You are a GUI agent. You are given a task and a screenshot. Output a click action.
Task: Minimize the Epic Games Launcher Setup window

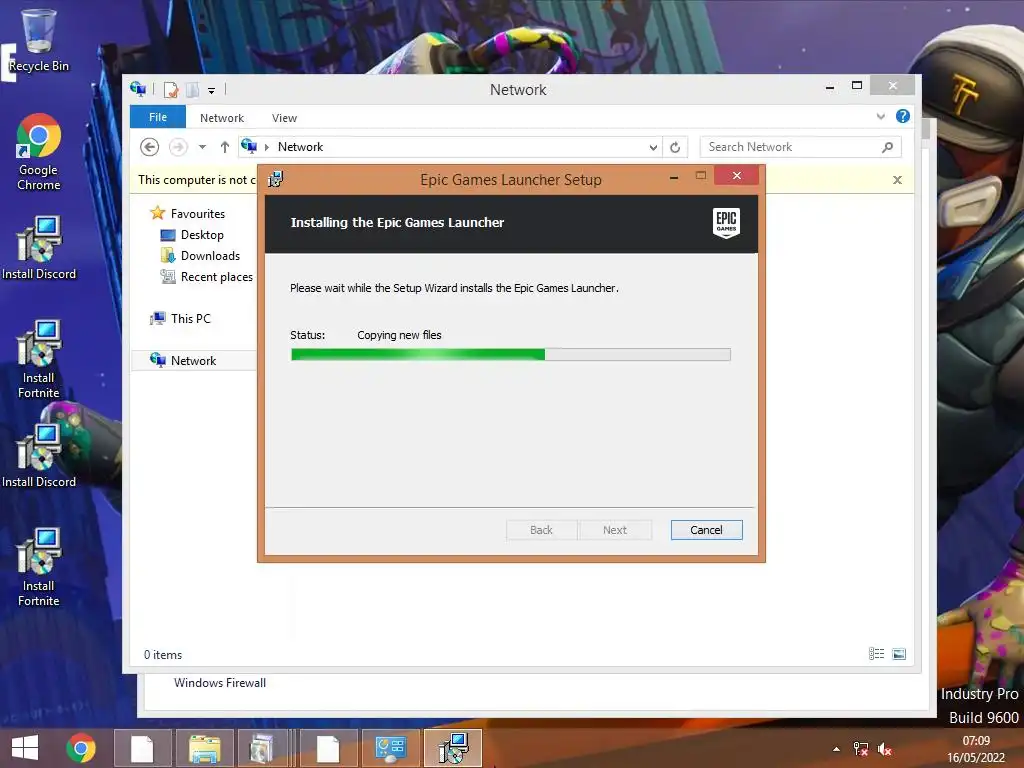(674, 176)
